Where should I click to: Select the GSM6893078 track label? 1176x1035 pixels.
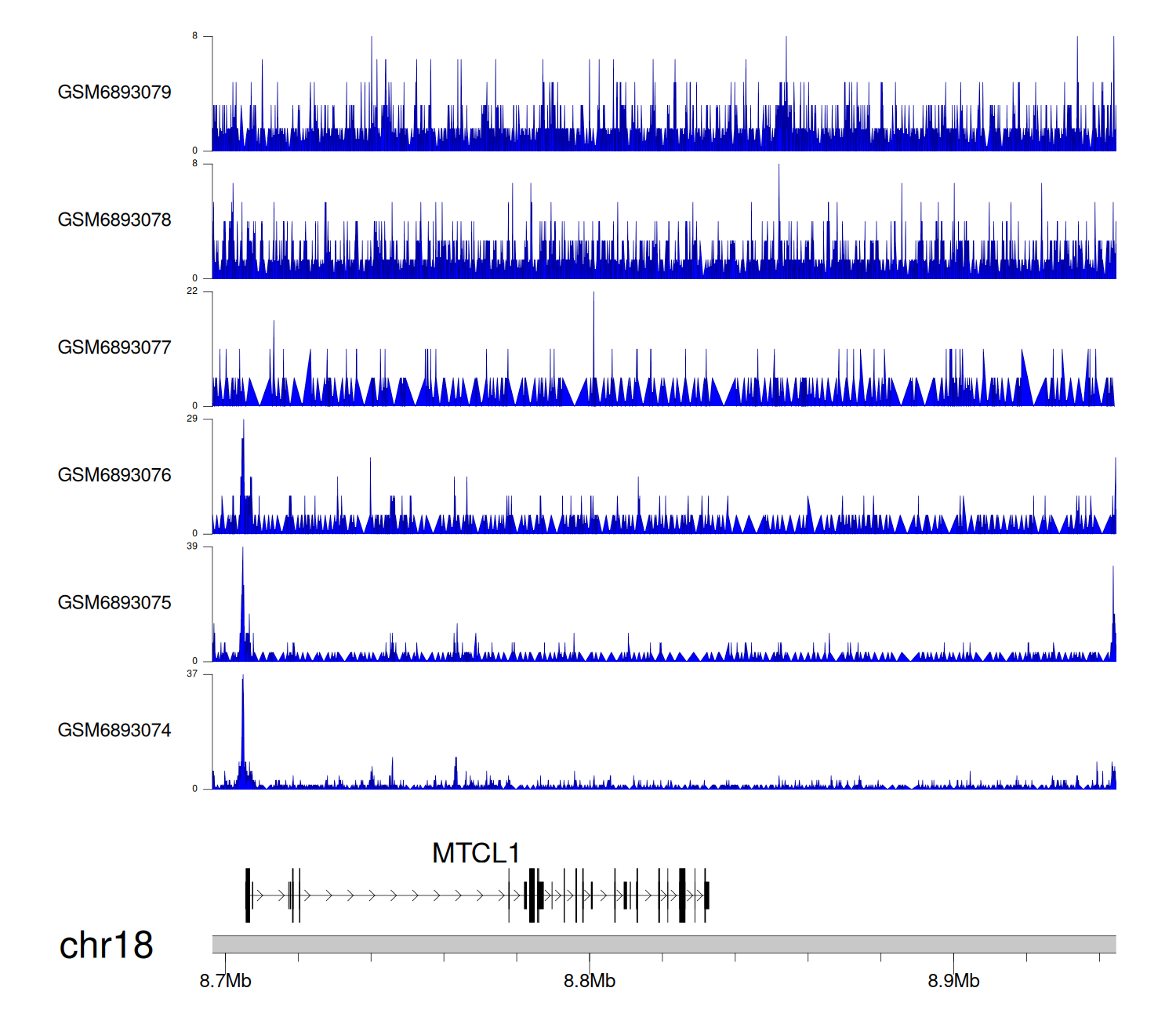(114, 220)
